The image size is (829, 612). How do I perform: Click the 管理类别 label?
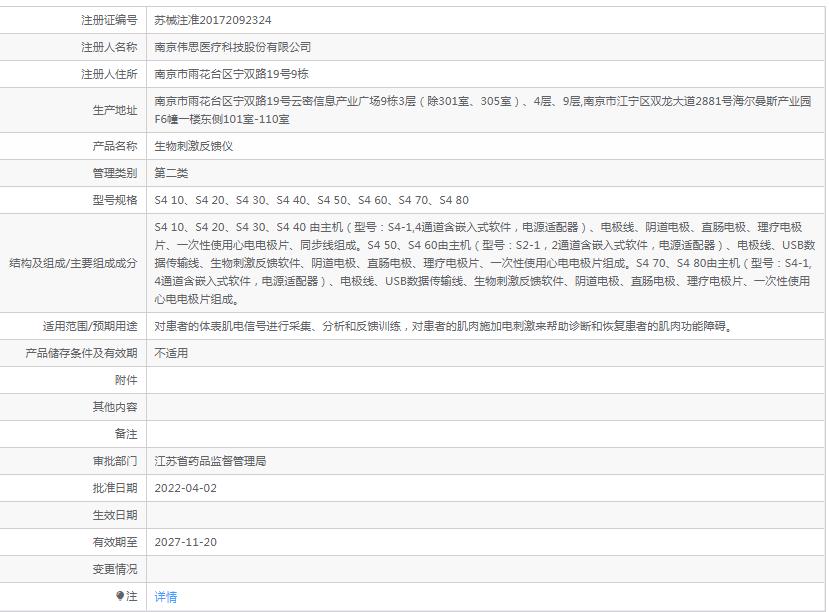(115, 173)
